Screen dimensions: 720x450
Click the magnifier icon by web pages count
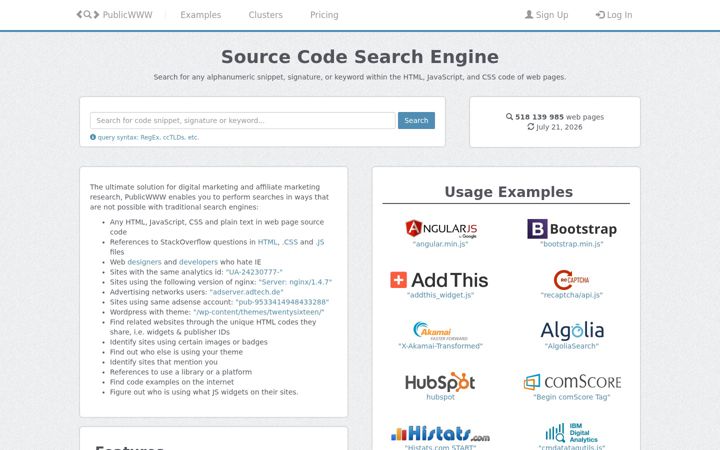click(x=509, y=117)
